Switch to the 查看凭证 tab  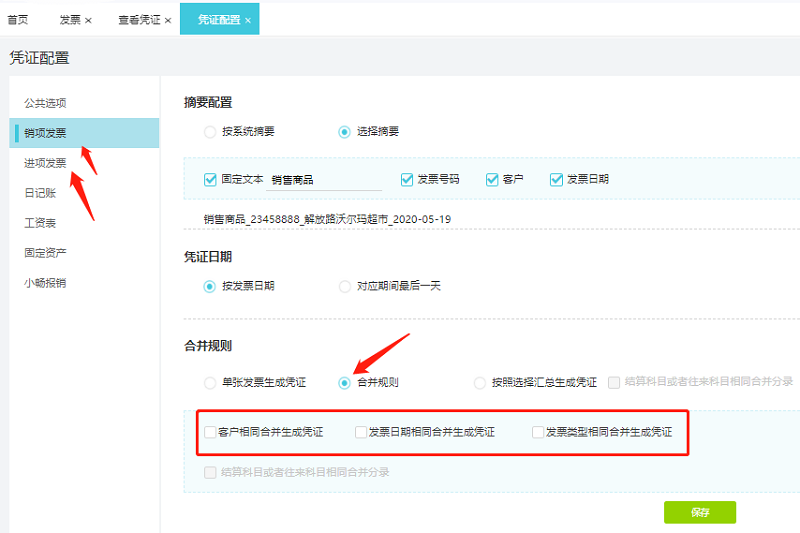(139, 20)
